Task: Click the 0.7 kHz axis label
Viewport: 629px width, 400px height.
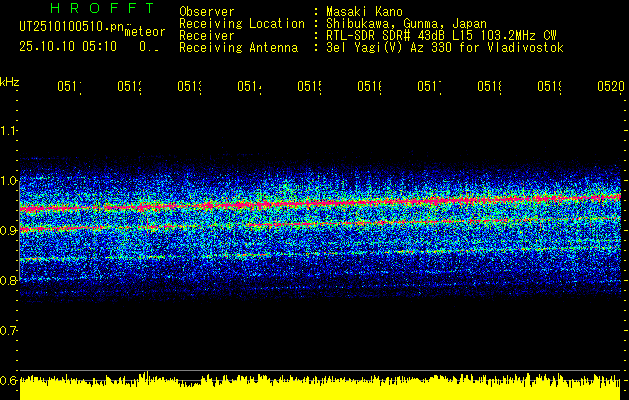Action: coord(8,330)
